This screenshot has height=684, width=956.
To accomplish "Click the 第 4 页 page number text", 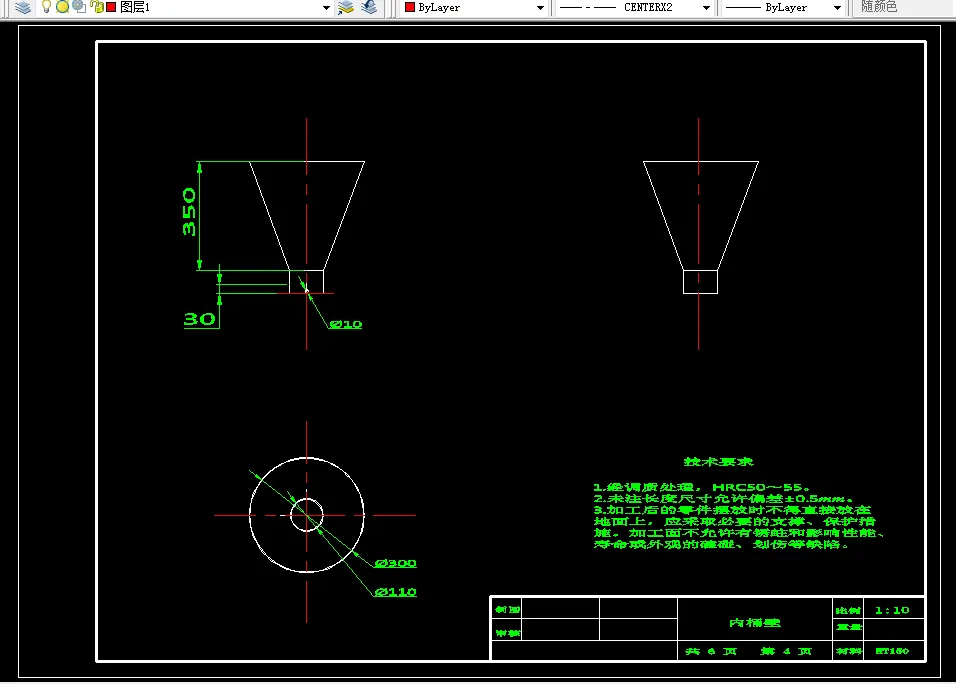I will pyautogui.click(x=787, y=651).
